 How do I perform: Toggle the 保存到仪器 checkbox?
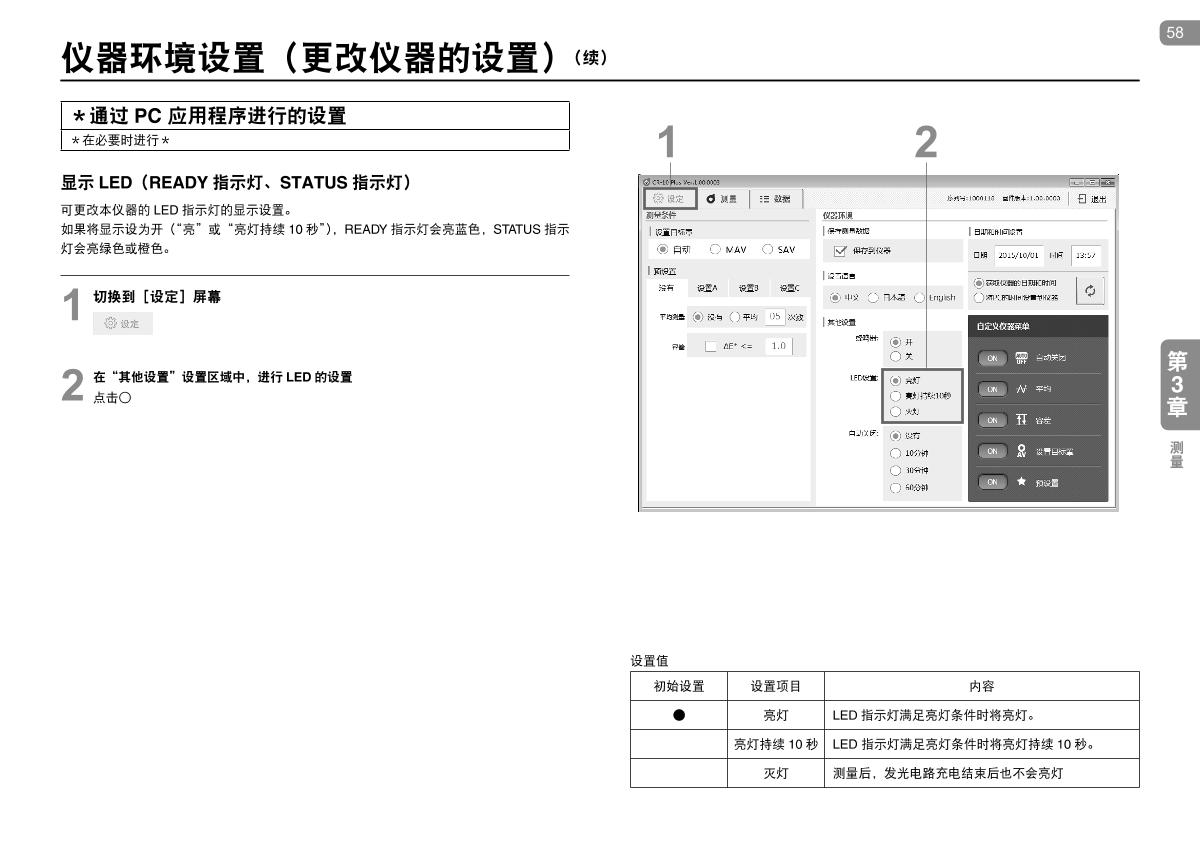(841, 250)
